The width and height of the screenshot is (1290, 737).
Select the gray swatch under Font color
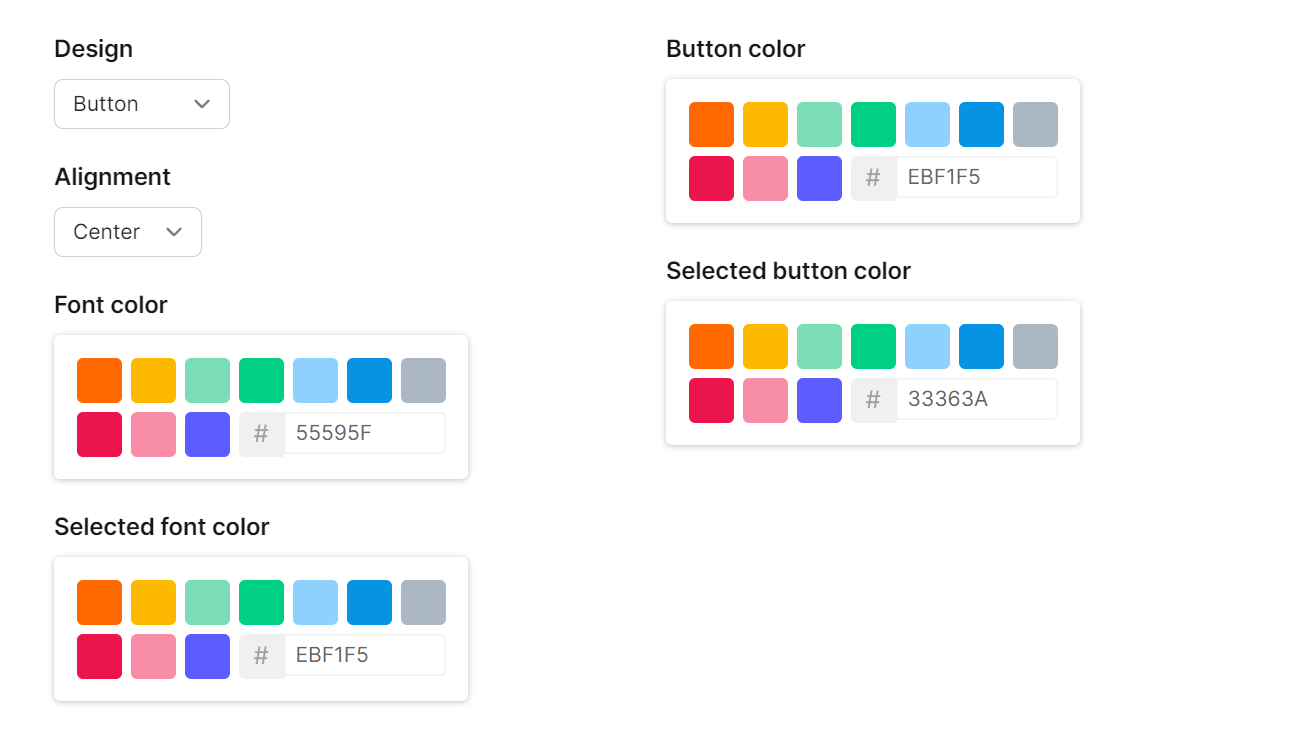pos(423,380)
